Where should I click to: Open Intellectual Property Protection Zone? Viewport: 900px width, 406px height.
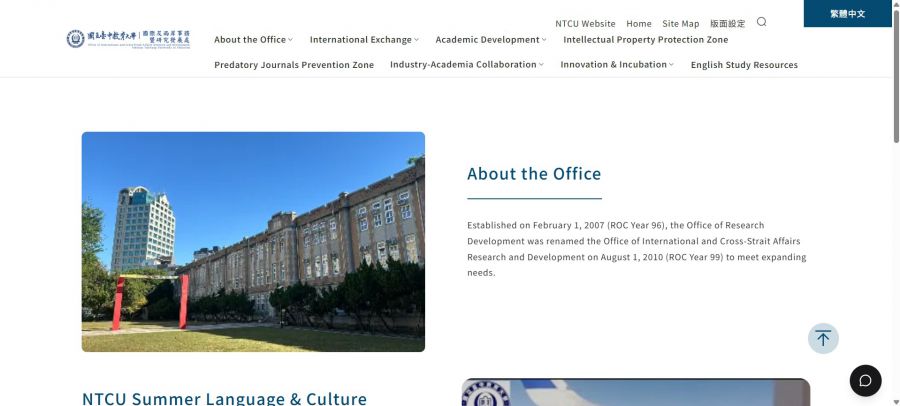645,40
